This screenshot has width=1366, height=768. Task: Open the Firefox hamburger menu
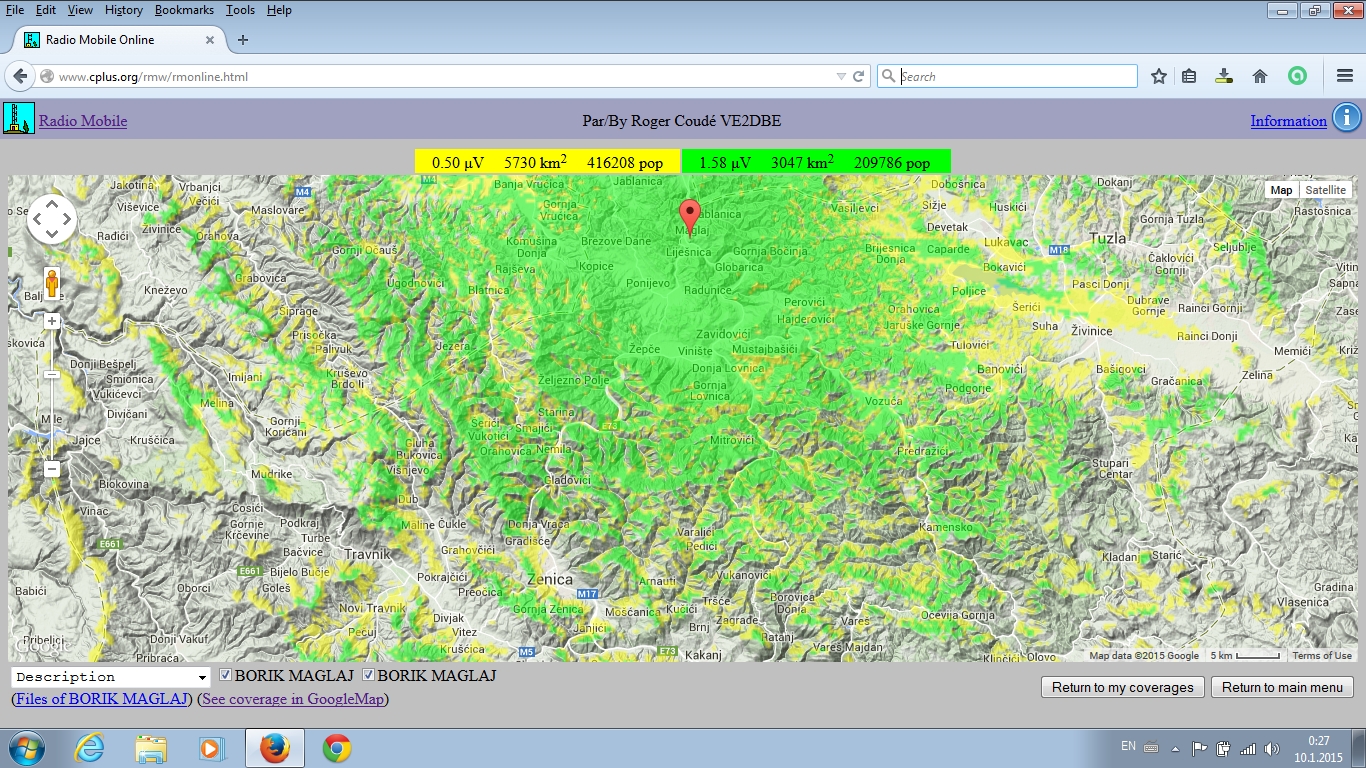pyautogui.click(x=1345, y=76)
